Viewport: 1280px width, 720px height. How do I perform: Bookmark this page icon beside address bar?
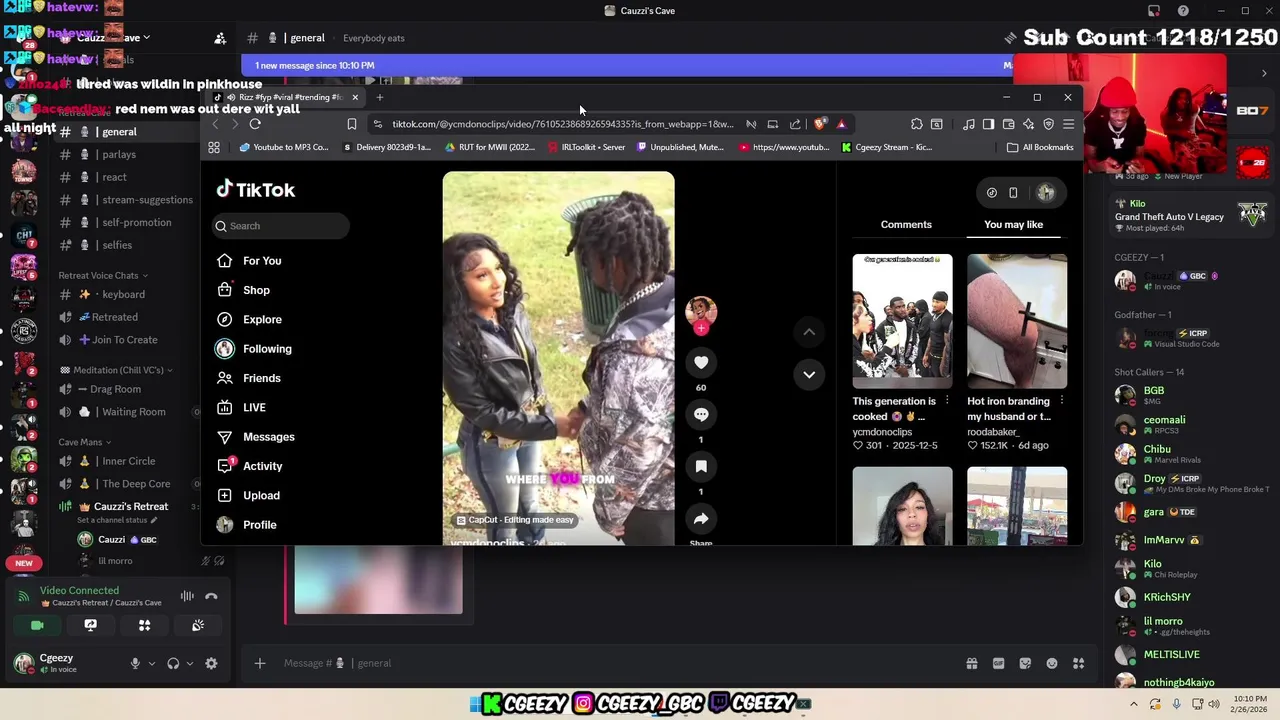pos(352,124)
